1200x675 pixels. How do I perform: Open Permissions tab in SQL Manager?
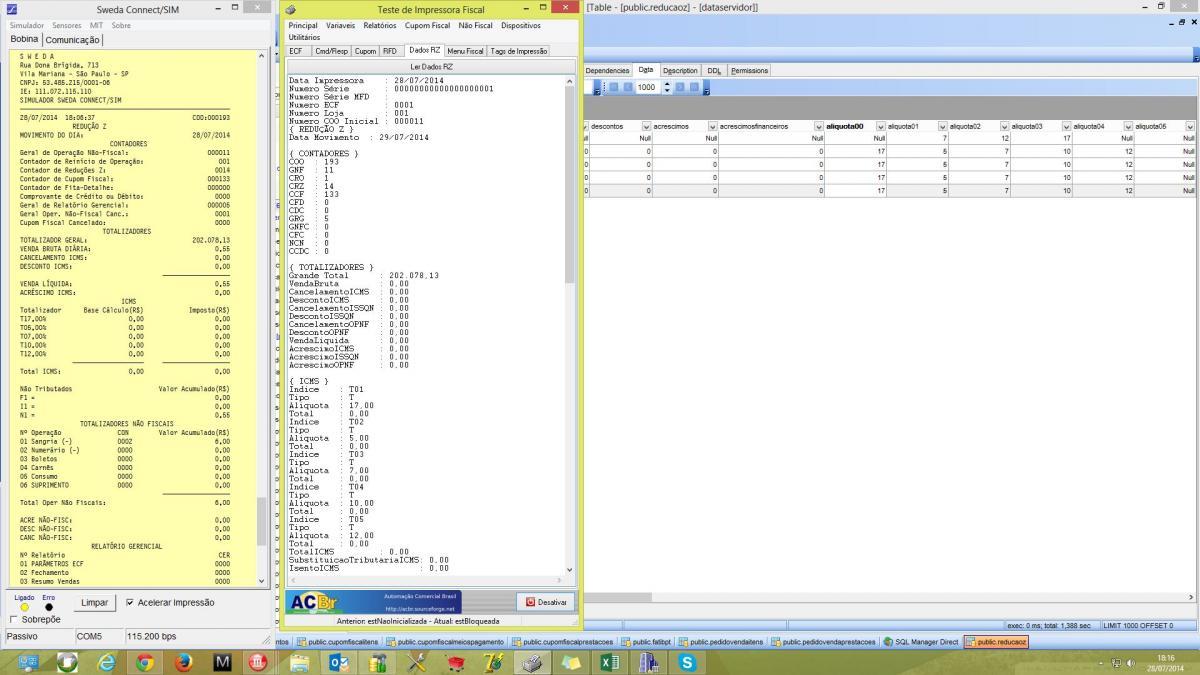tap(749, 71)
